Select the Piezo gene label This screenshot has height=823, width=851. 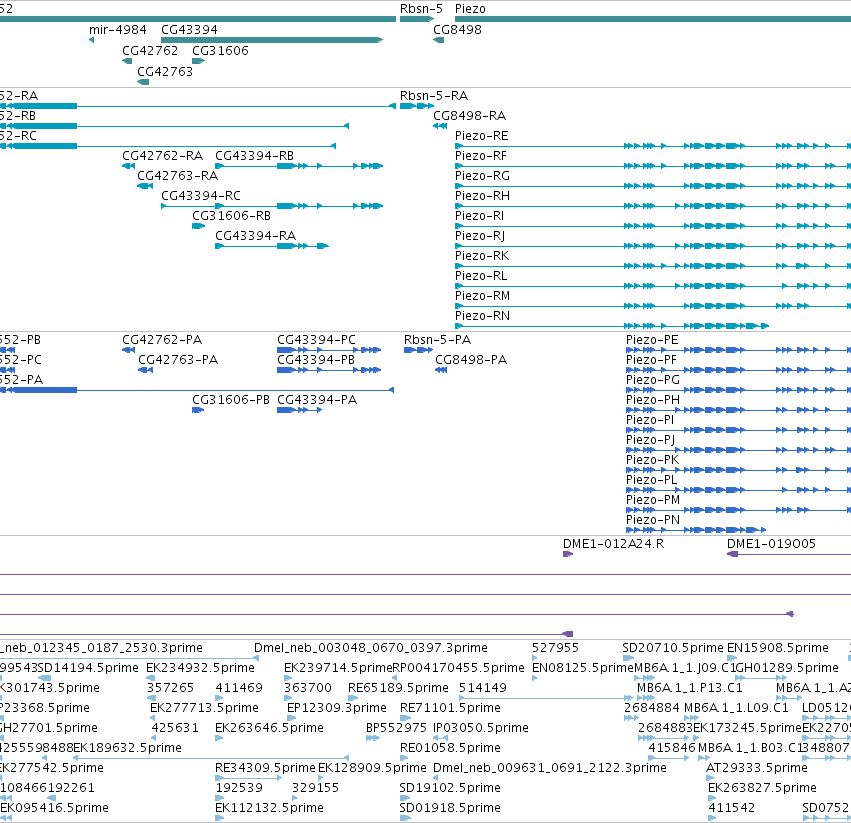470,9
